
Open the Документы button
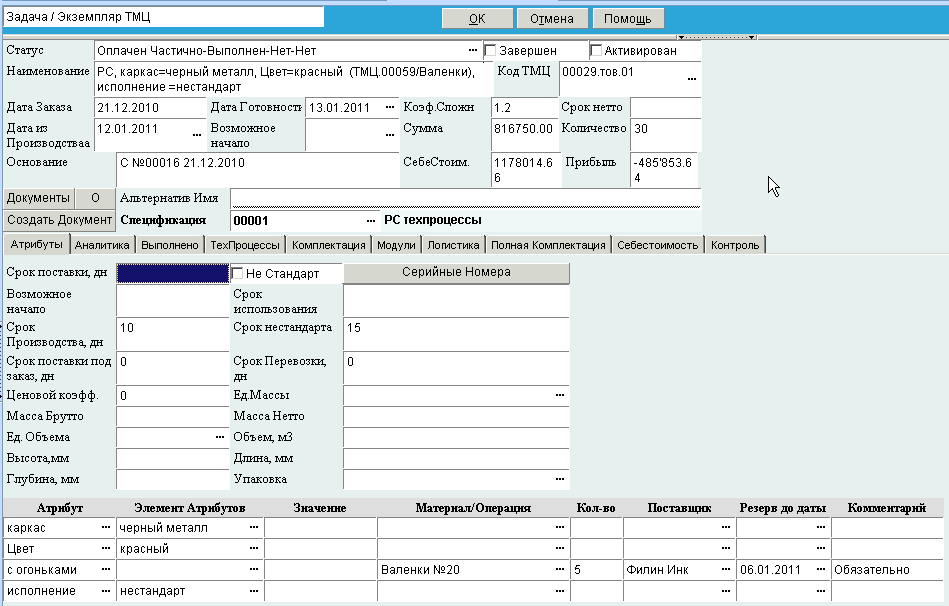tap(38, 198)
